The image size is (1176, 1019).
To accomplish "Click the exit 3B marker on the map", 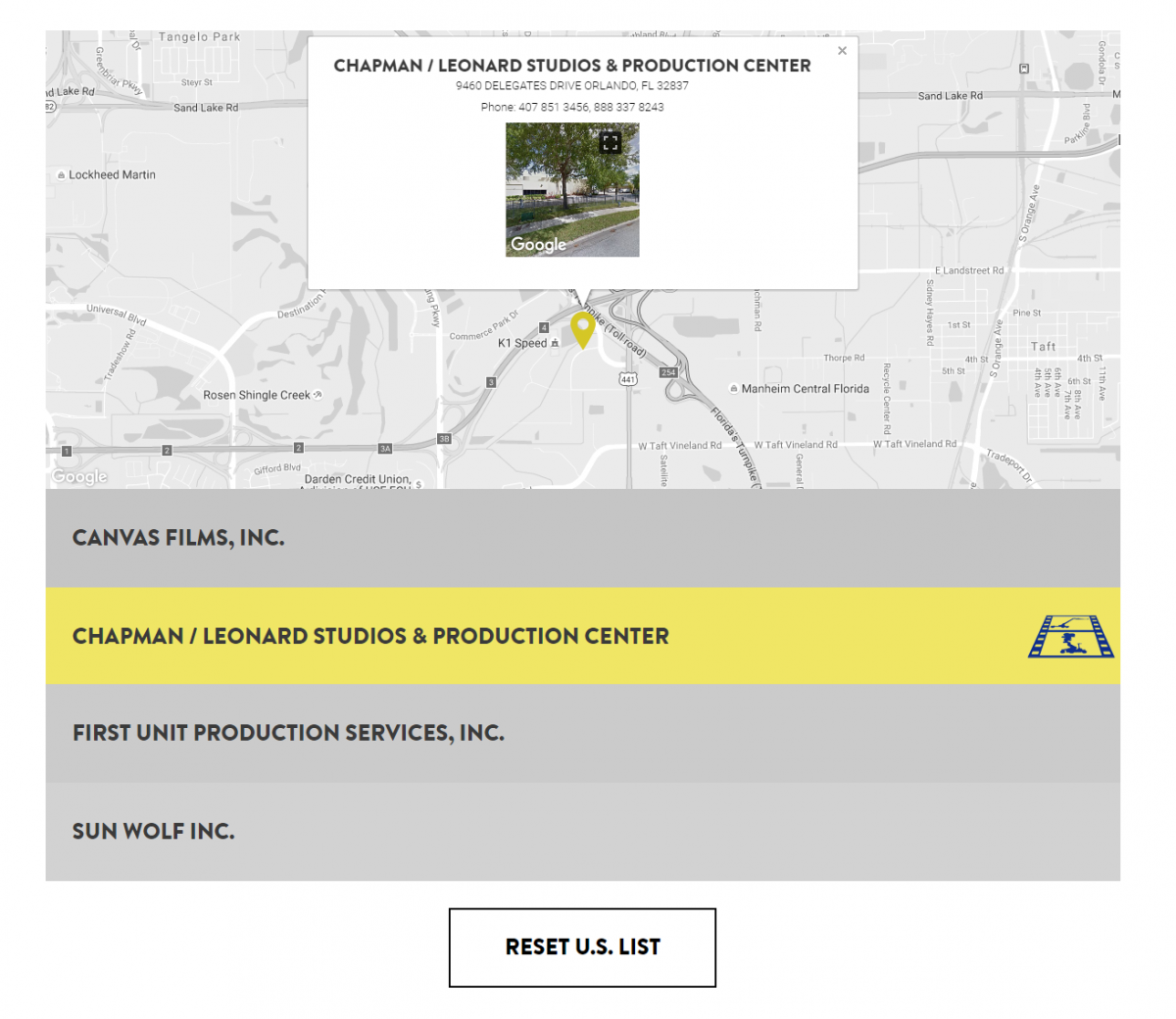I will pyautogui.click(x=444, y=439).
